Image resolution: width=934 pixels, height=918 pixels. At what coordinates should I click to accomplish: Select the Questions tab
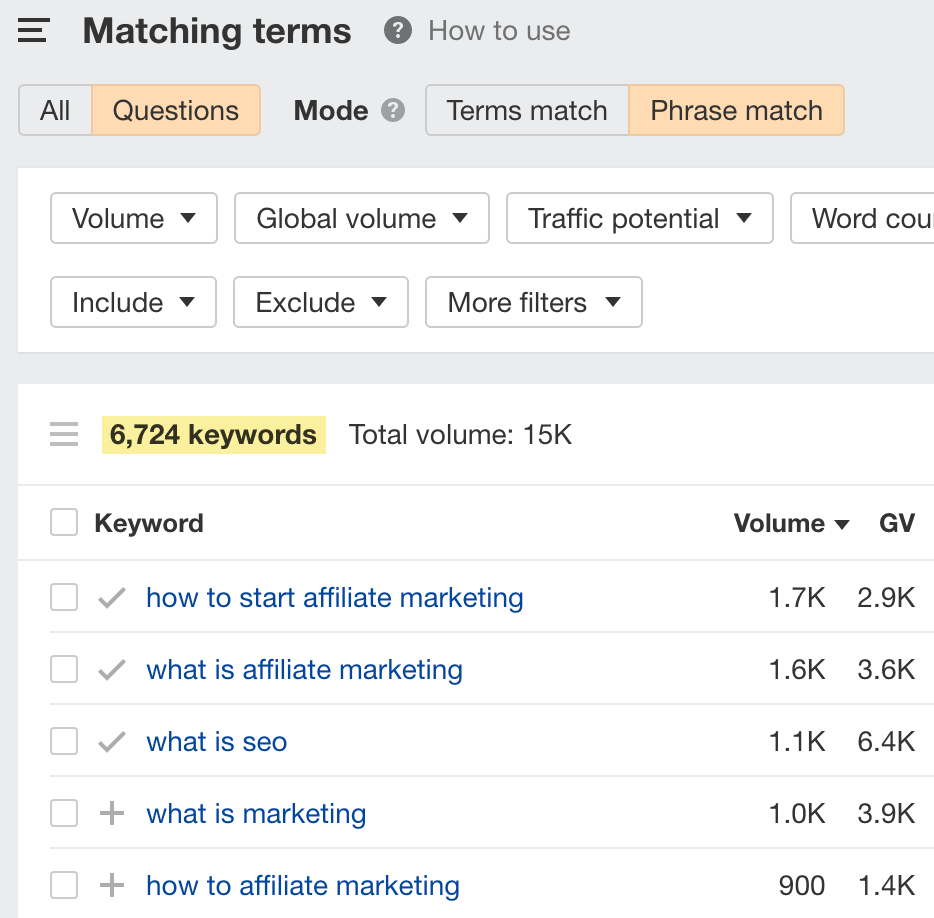pyautogui.click(x=176, y=110)
